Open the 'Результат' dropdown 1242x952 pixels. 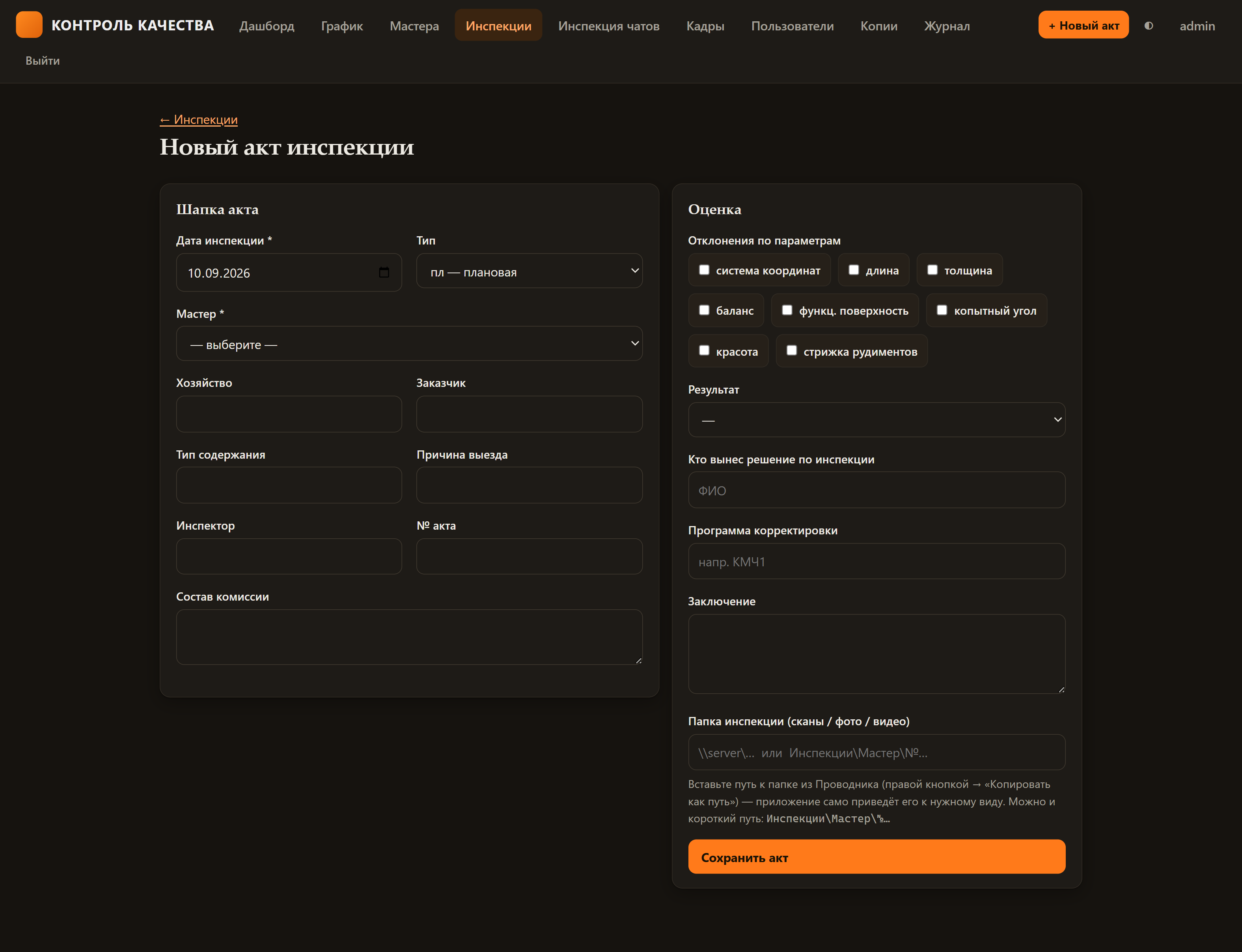[876, 420]
